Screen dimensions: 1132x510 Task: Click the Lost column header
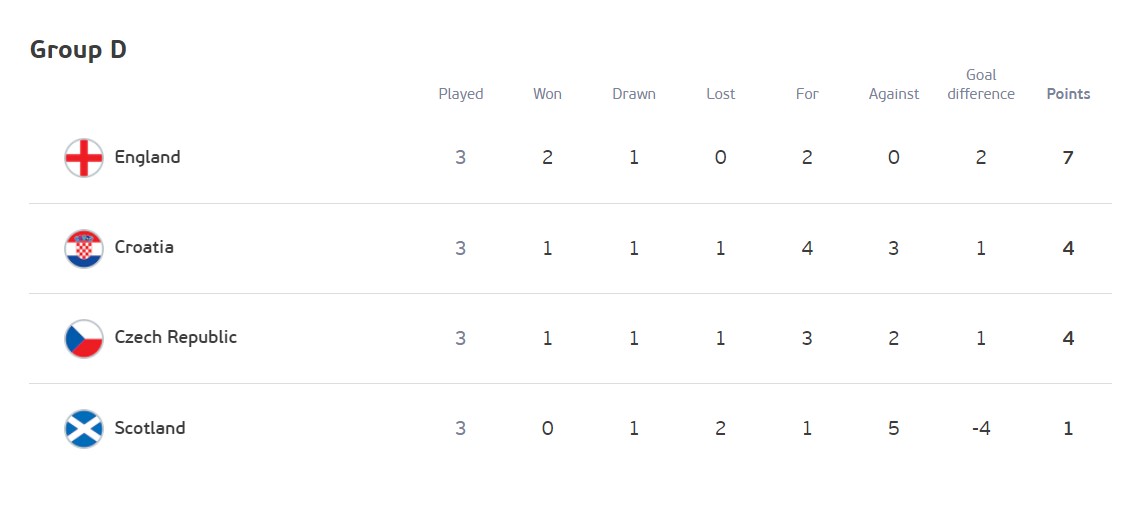tap(720, 94)
